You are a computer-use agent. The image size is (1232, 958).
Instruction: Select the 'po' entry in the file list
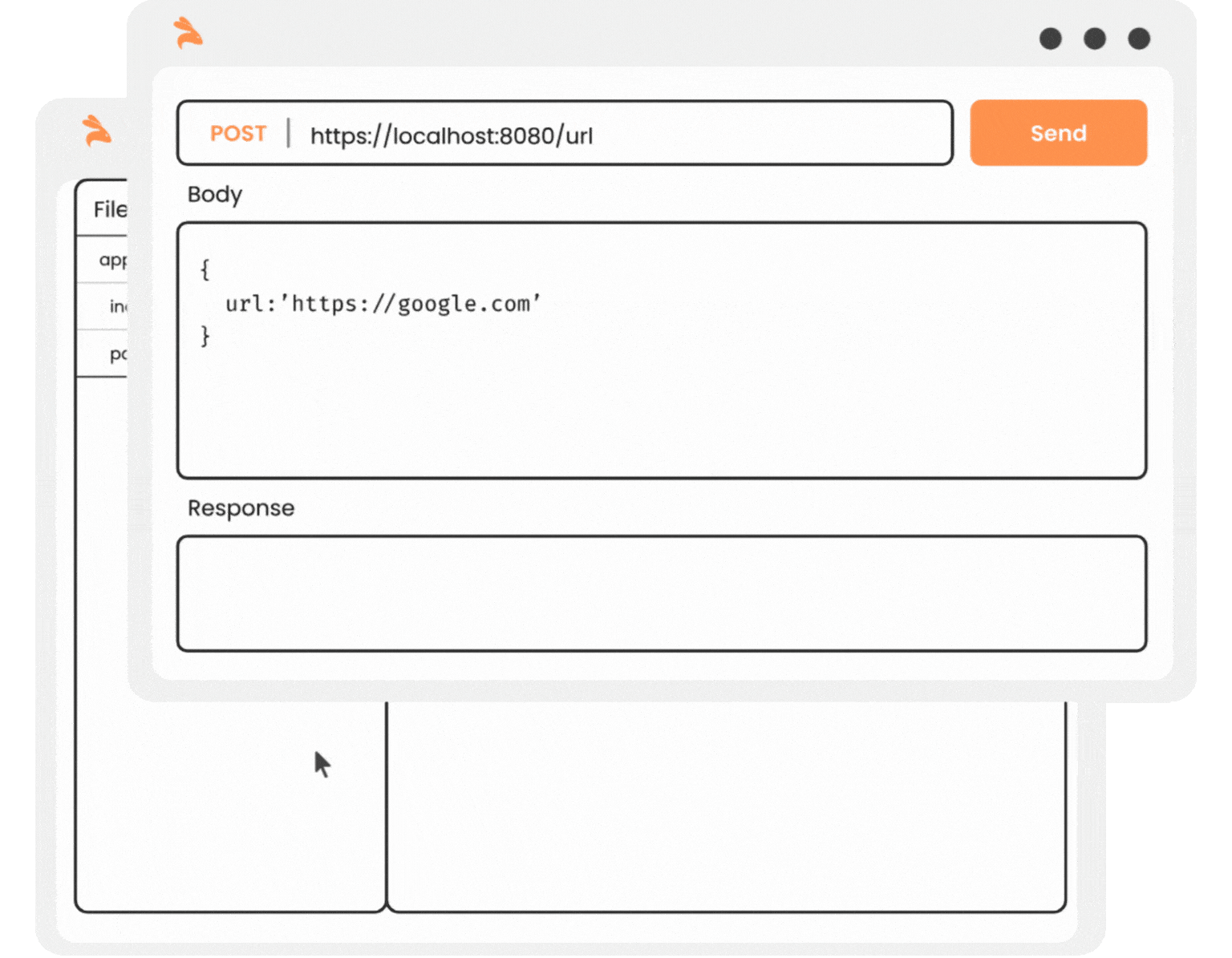pos(117,354)
